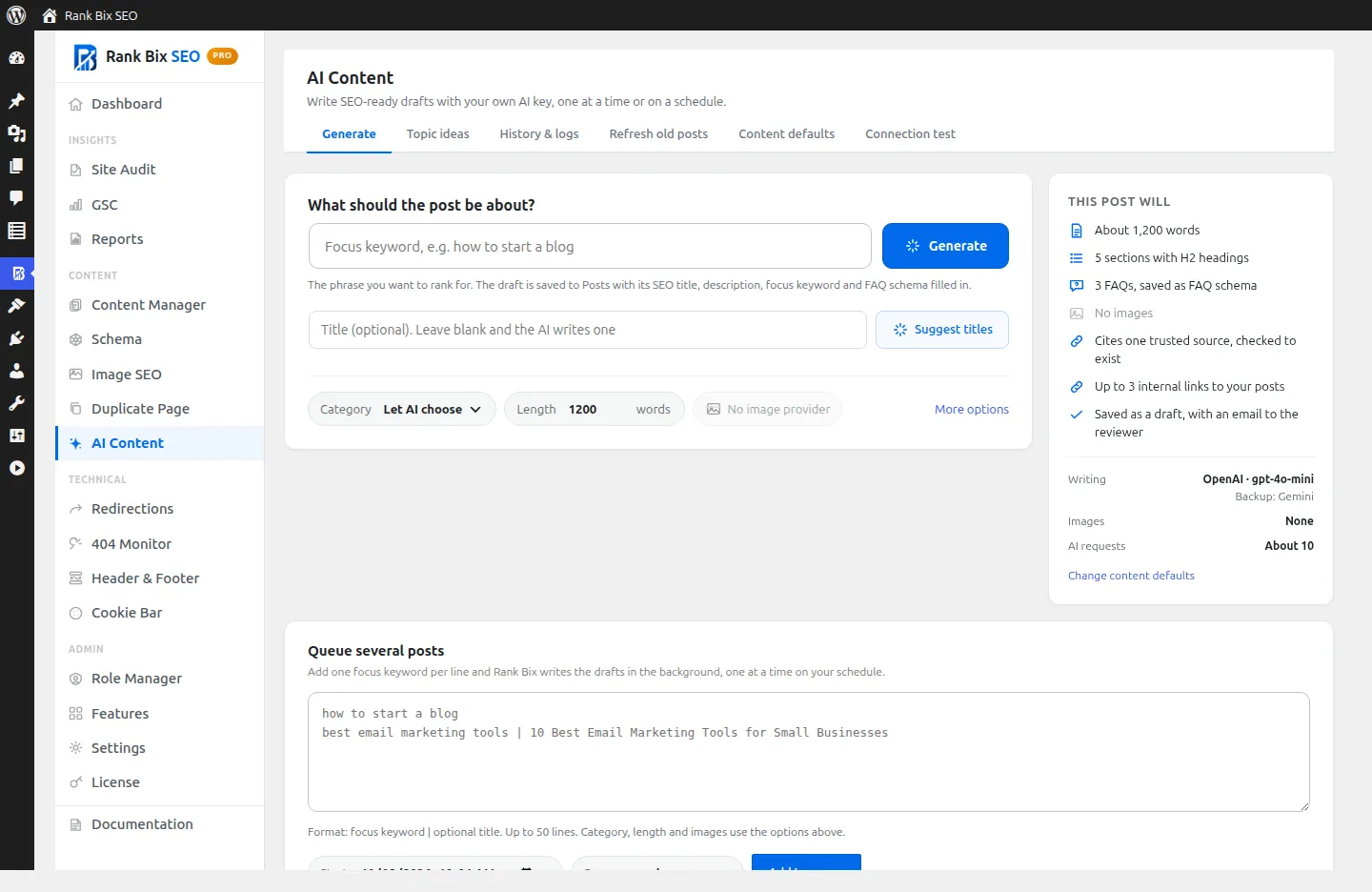
Task: Open the Users person icon
Action: [x=16, y=371]
